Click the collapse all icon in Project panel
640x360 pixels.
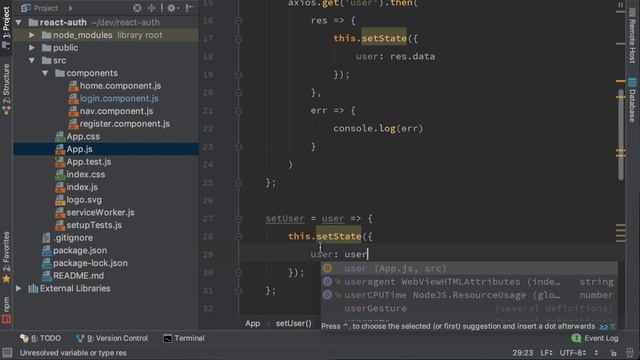coord(152,8)
